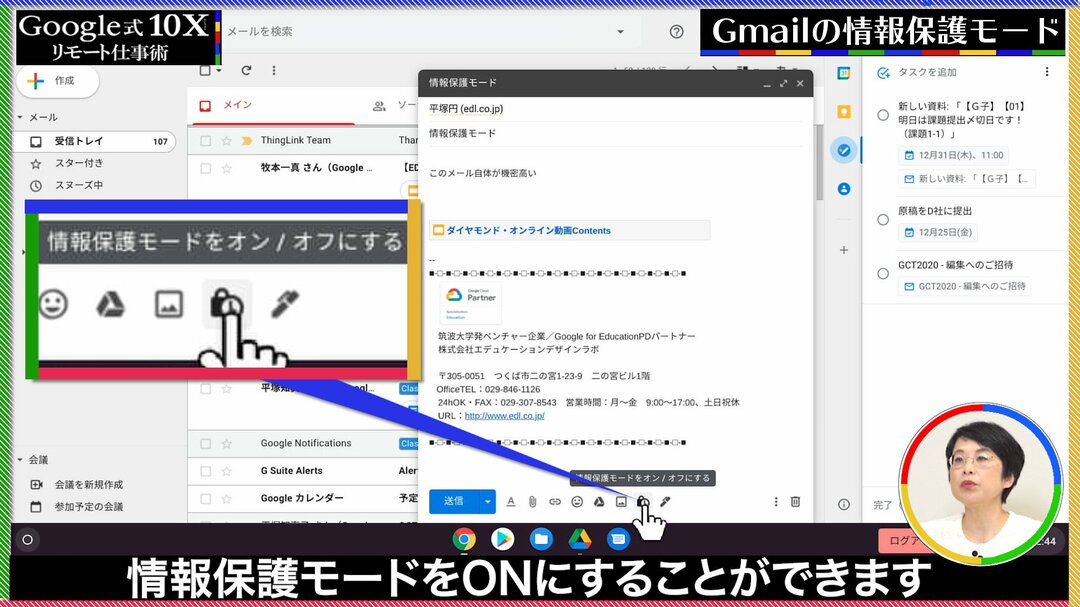
Task: Open the search options dropdown arrow
Action: coord(620,32)
